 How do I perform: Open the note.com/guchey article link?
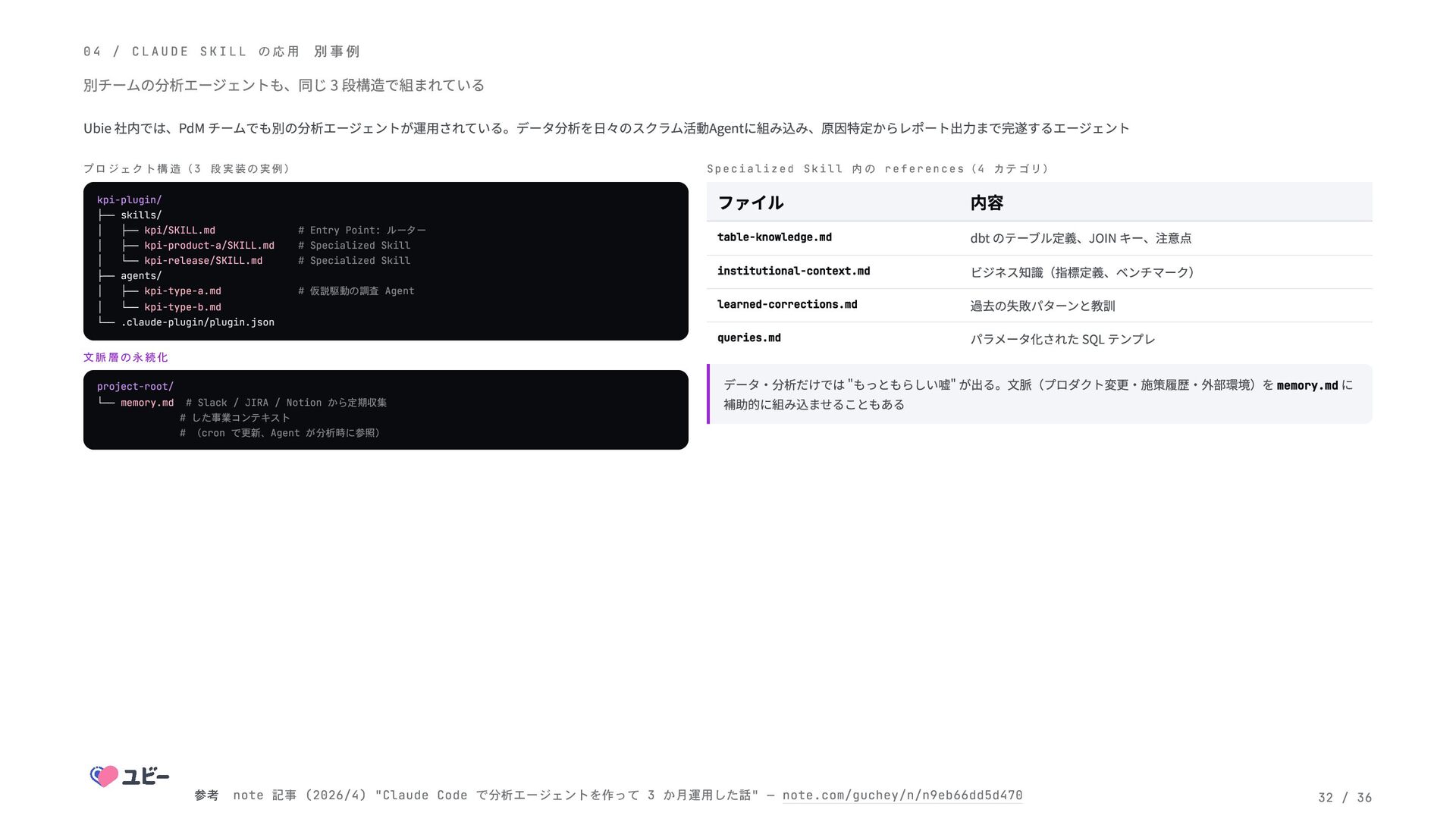pyautogui.click(x=902, y=795)
